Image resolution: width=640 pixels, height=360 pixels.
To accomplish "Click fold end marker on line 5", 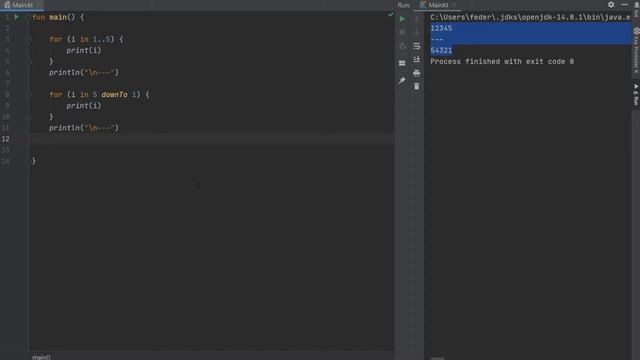I will click(x=28, y=62).
